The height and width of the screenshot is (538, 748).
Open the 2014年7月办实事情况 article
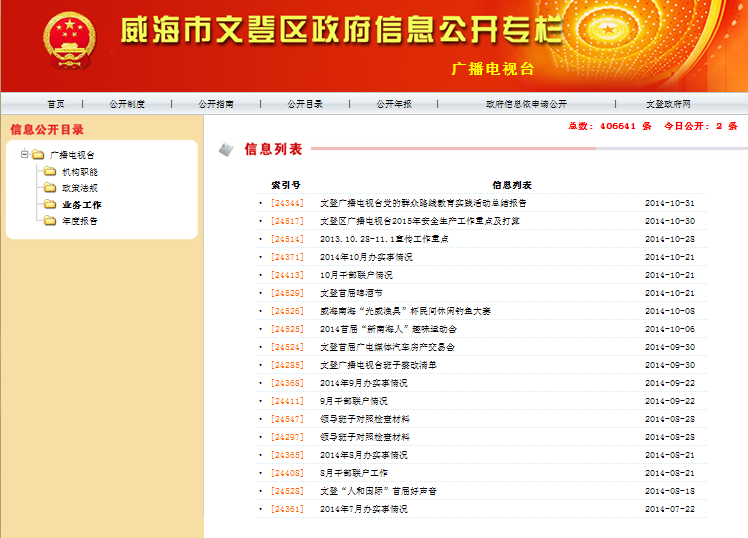point(364,509)
